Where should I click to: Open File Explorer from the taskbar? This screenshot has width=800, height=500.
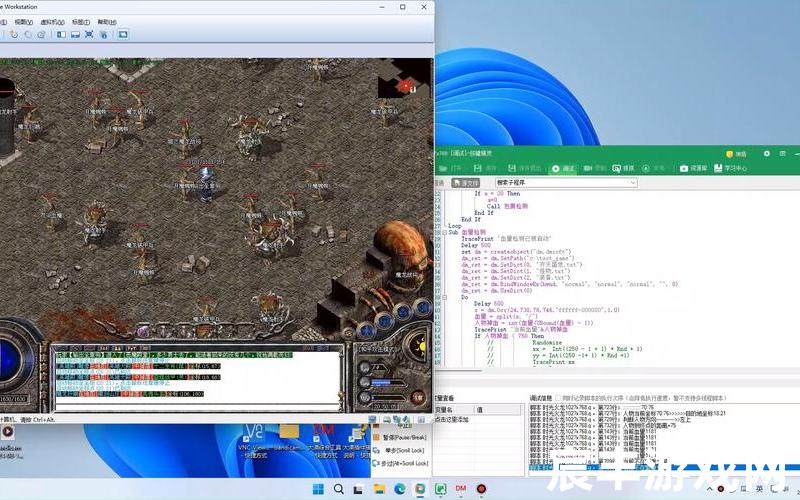tap(379, 489)
